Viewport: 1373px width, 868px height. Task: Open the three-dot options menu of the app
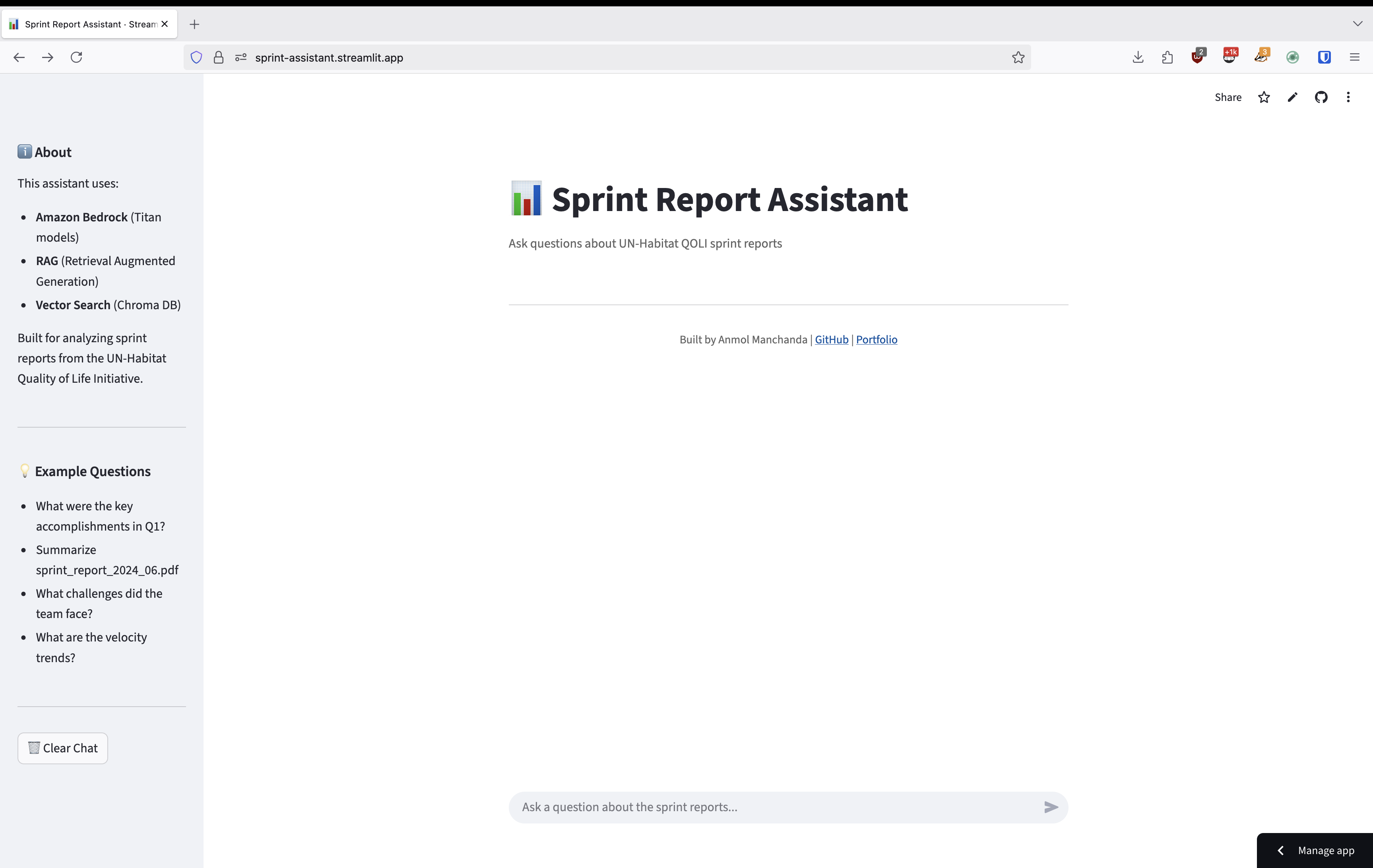1348,97
